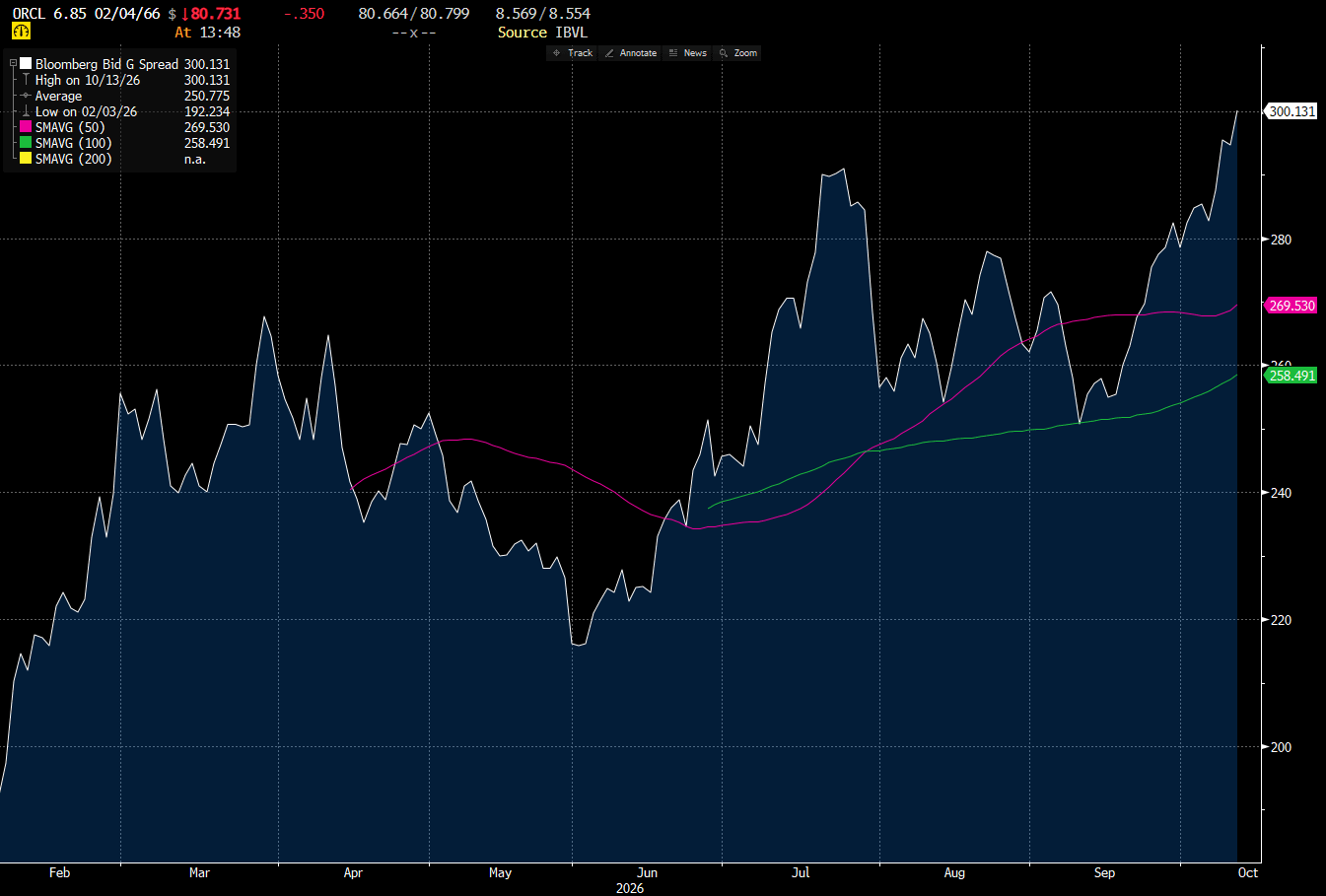Click the Average value 250.775 in legend
The image size is (1326, 896).
tap(207, 96)
